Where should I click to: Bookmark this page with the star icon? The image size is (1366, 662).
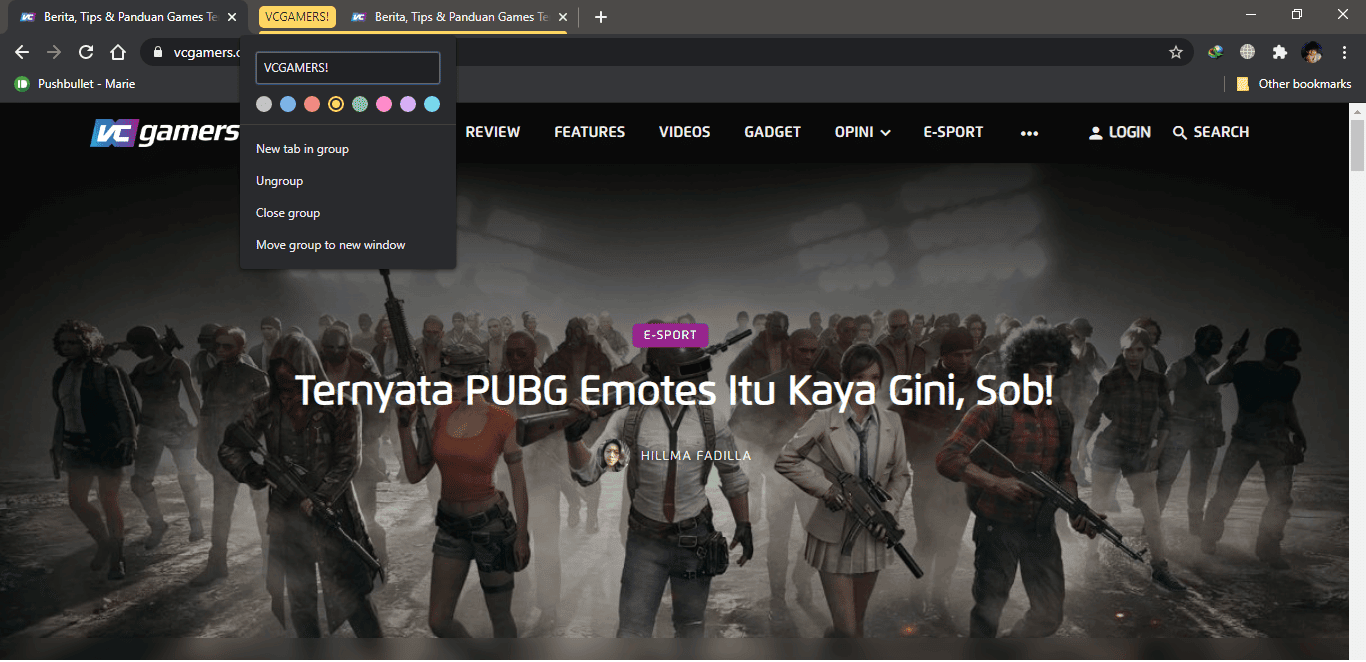coord(1176,52)
